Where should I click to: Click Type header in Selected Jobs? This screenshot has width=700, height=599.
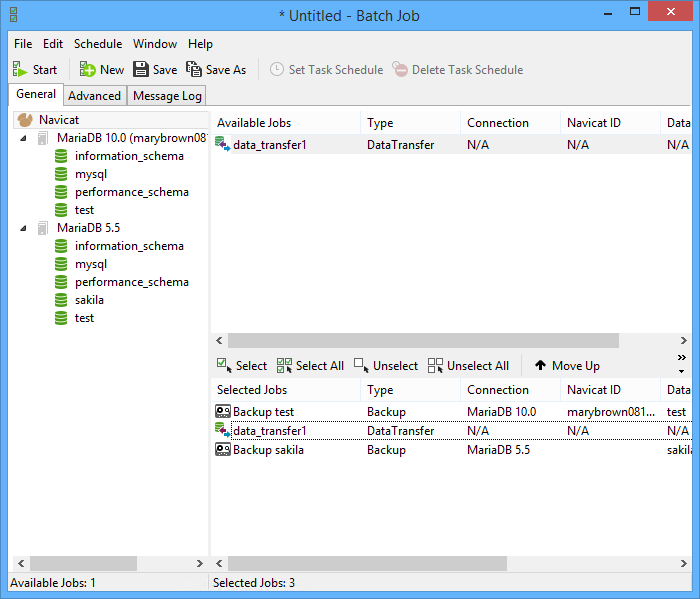410,390
